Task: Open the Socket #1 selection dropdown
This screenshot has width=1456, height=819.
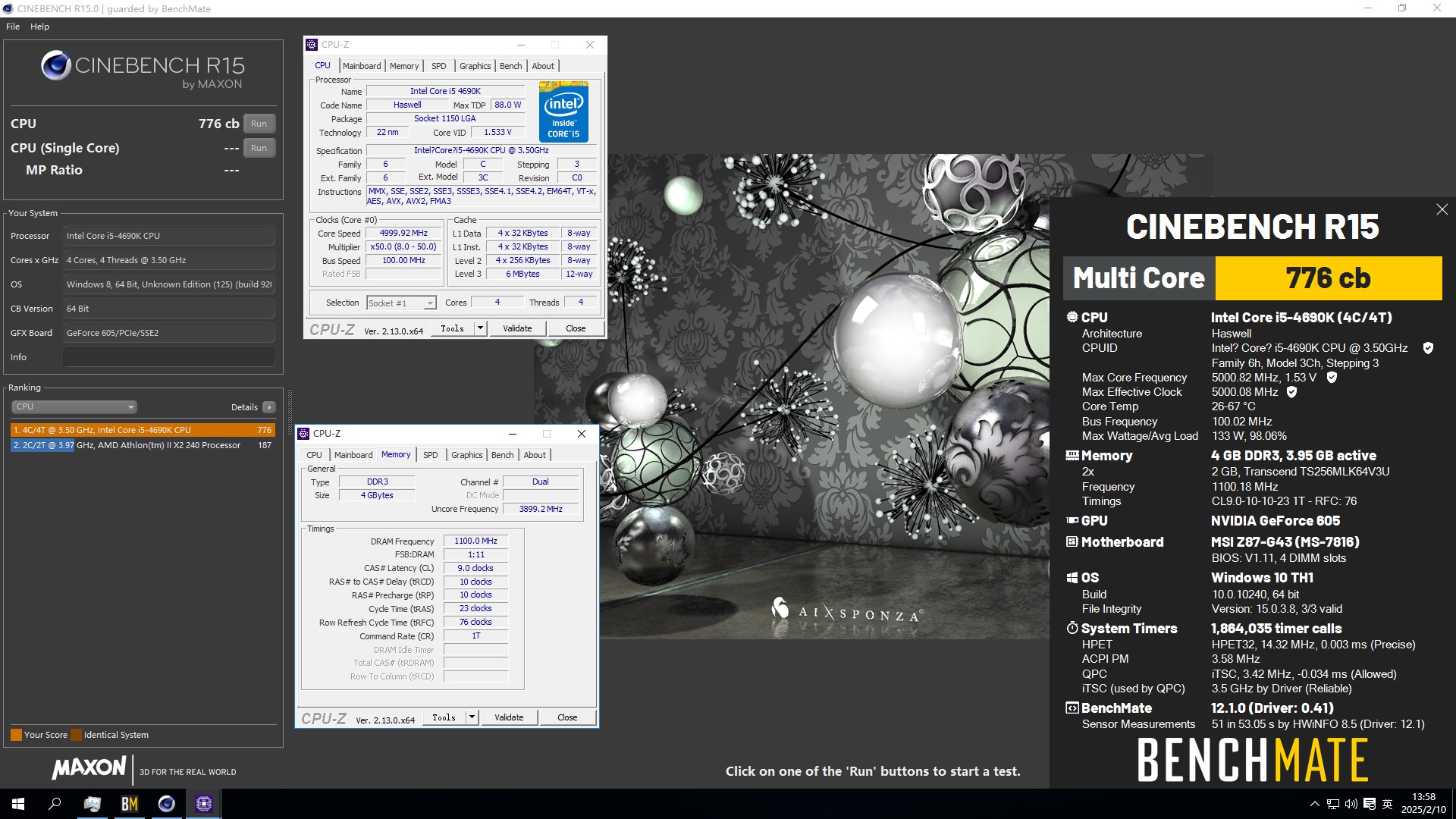Action: pyautogui.click(x=401, y=303)
